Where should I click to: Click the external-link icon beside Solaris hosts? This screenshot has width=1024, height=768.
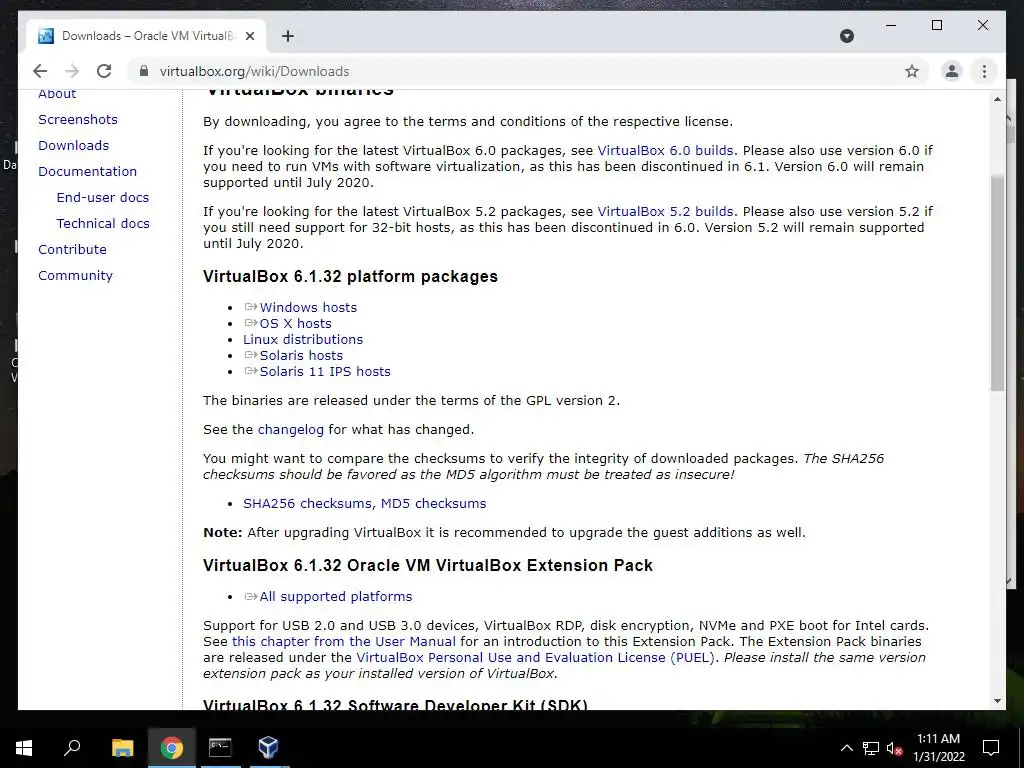coord(251,355)
